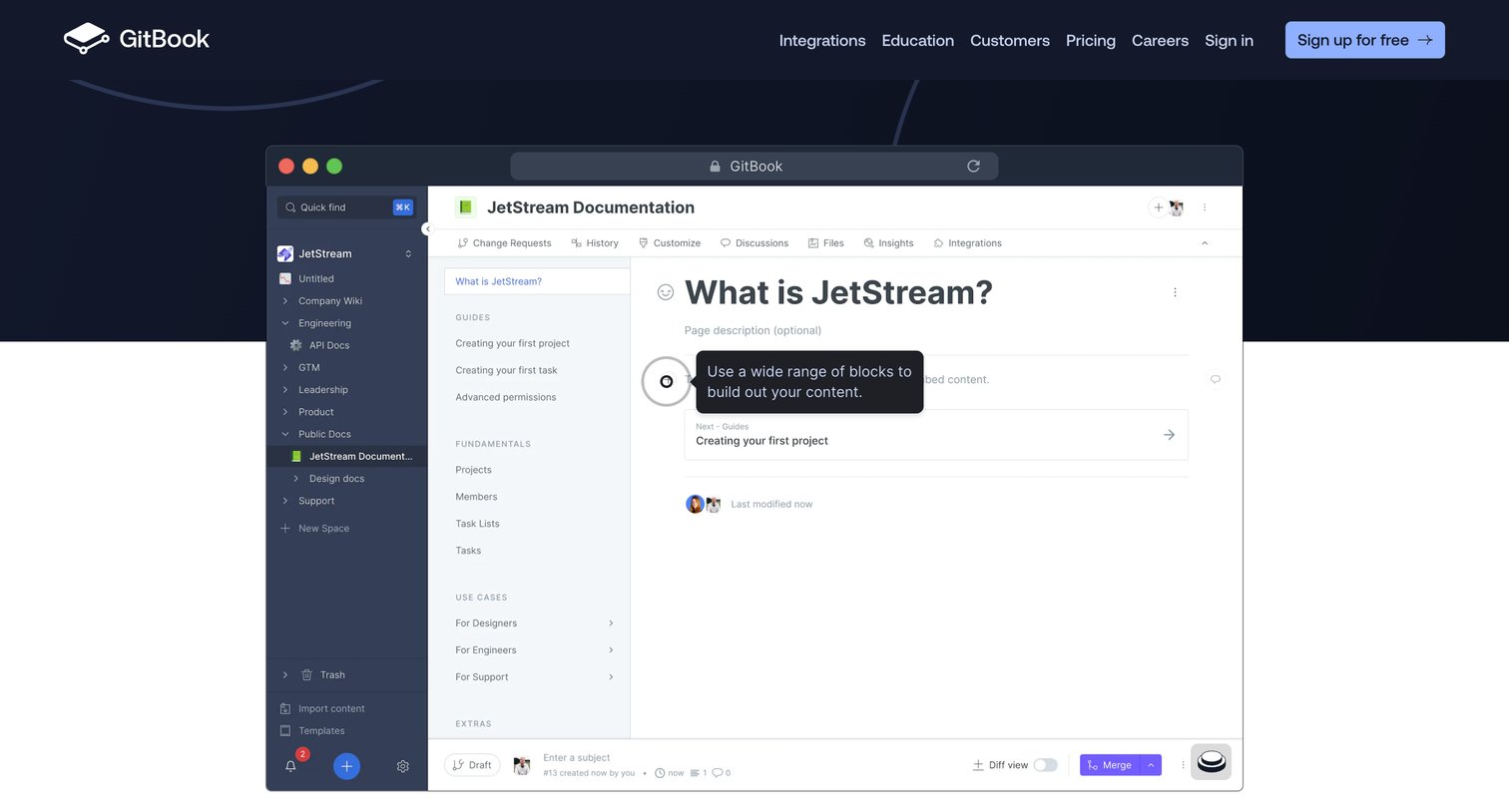Screen dimensions: 1509x812
Task: Expand the Product collection
Action: [285, 412]
